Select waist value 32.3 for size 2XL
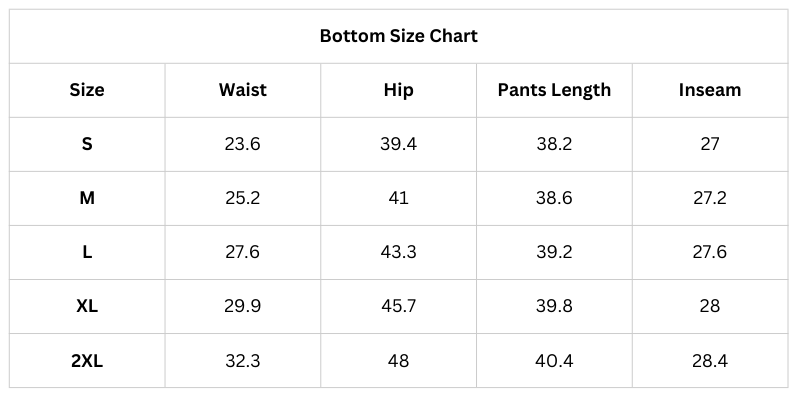800x400 pixels. [242, 360]
